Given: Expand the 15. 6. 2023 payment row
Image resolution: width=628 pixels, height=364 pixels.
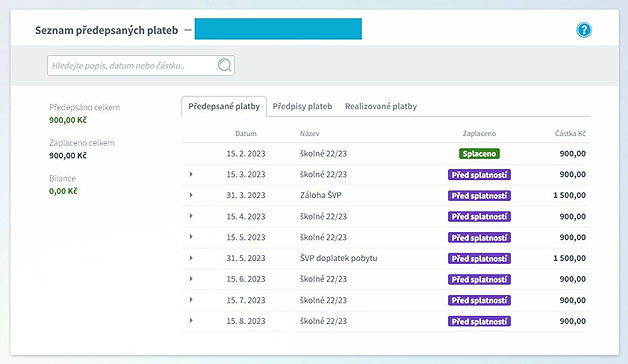Looking at the screenshot, I should pos(191,279).
